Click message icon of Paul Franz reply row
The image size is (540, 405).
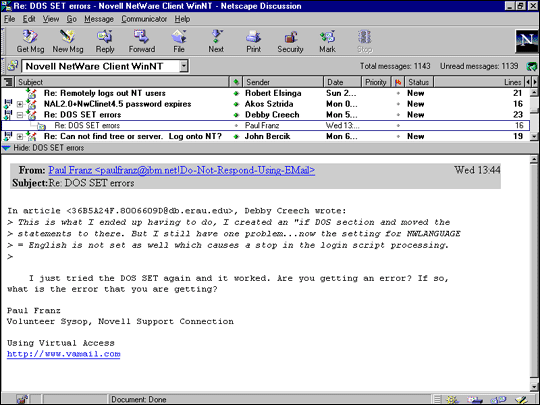coord(41,126)
